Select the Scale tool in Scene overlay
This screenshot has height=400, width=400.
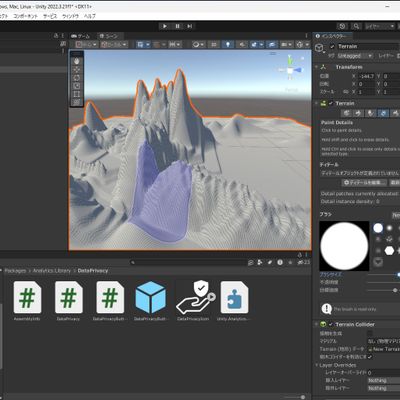(77, 86)
